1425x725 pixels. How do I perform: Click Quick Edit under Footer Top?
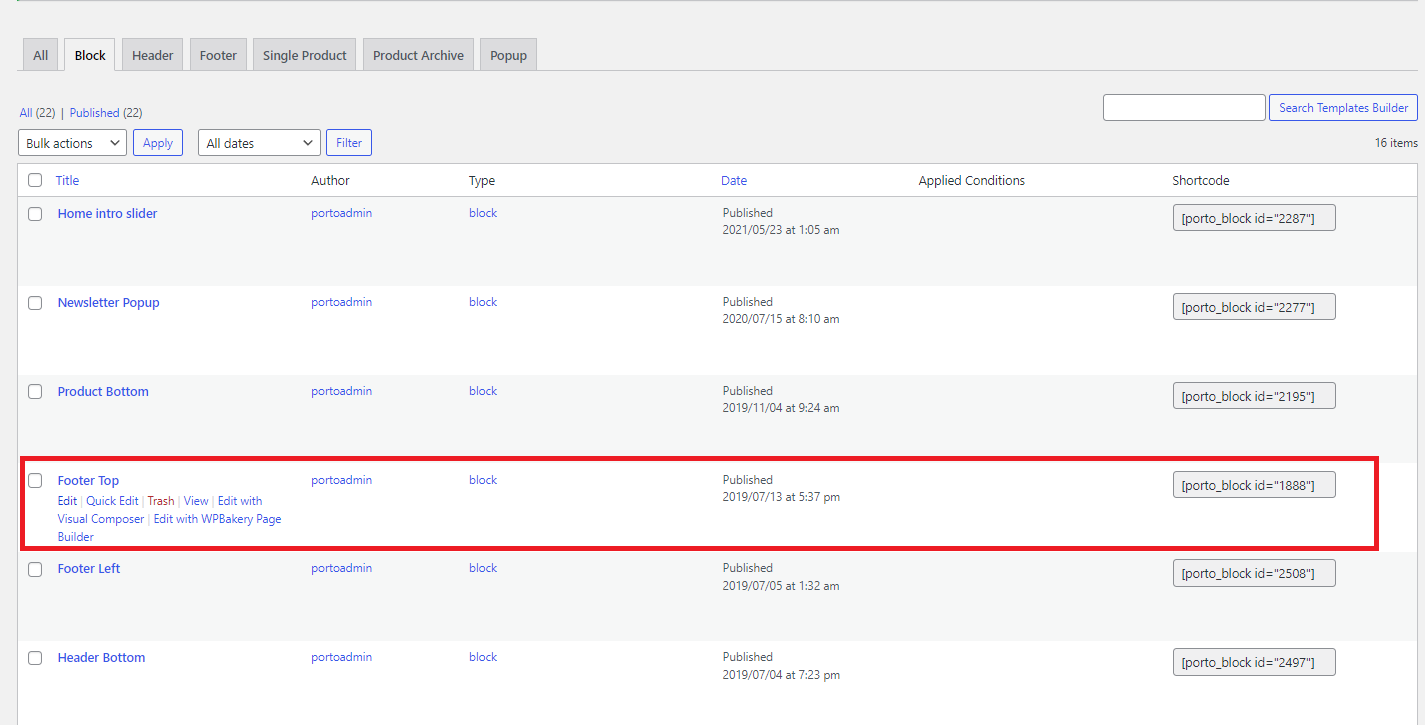[x=112, y=501]
